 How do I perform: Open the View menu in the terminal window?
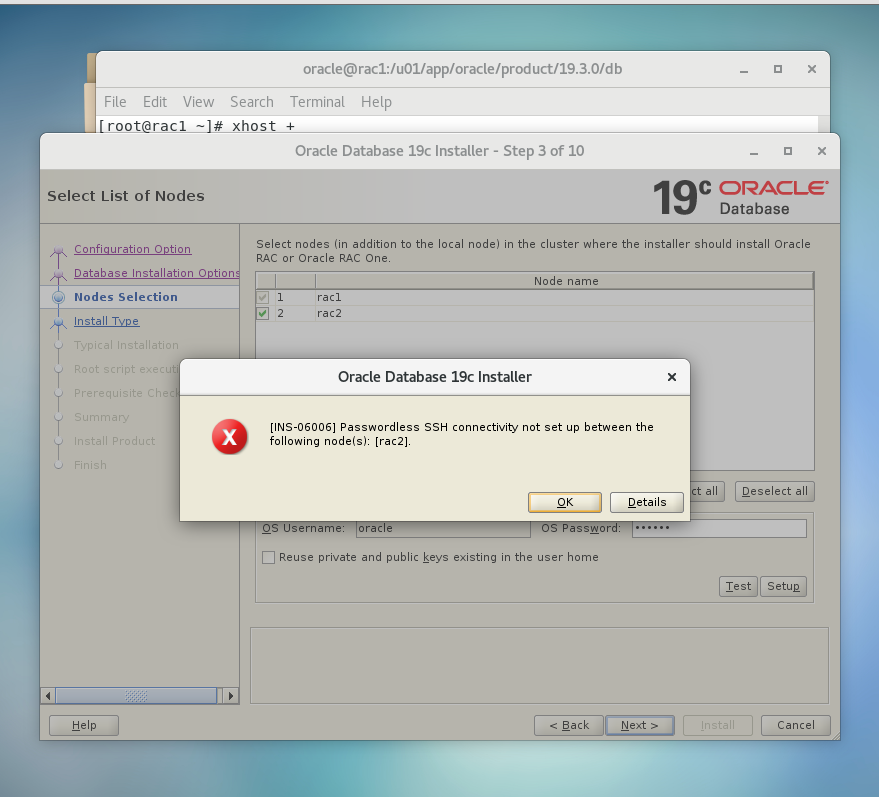click(x=198, y=102)
